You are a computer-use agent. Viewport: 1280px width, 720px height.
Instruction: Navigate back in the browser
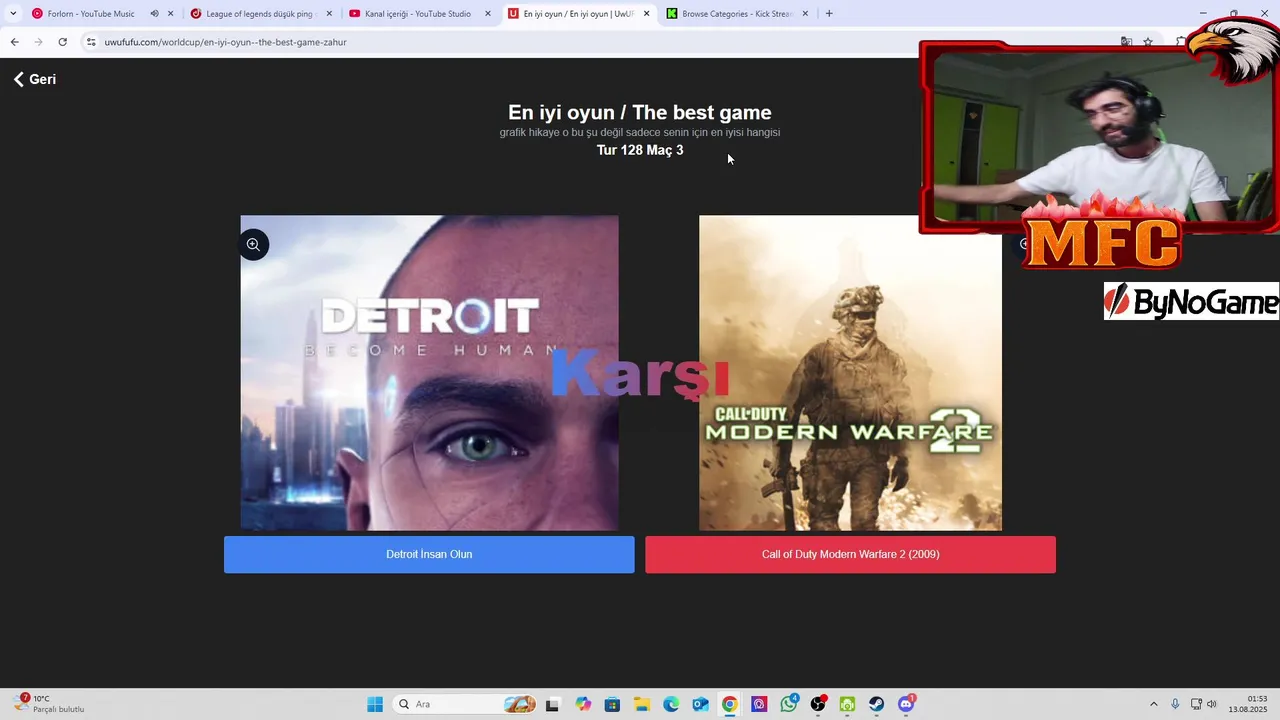[14, 42]
